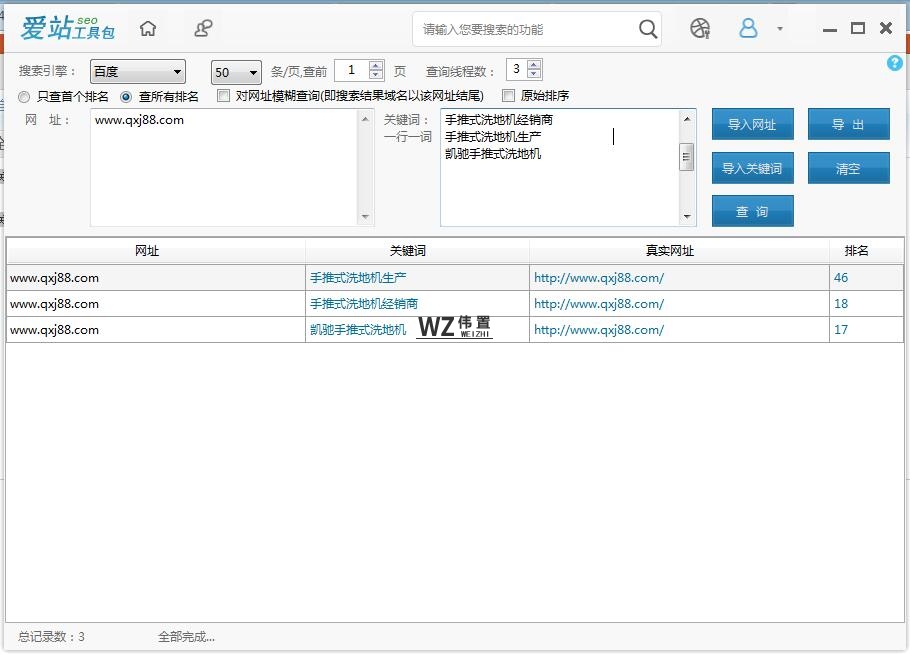910x654 pixels.
Task: Select the 查所有排名 radio option
Action: pos(126,97)
